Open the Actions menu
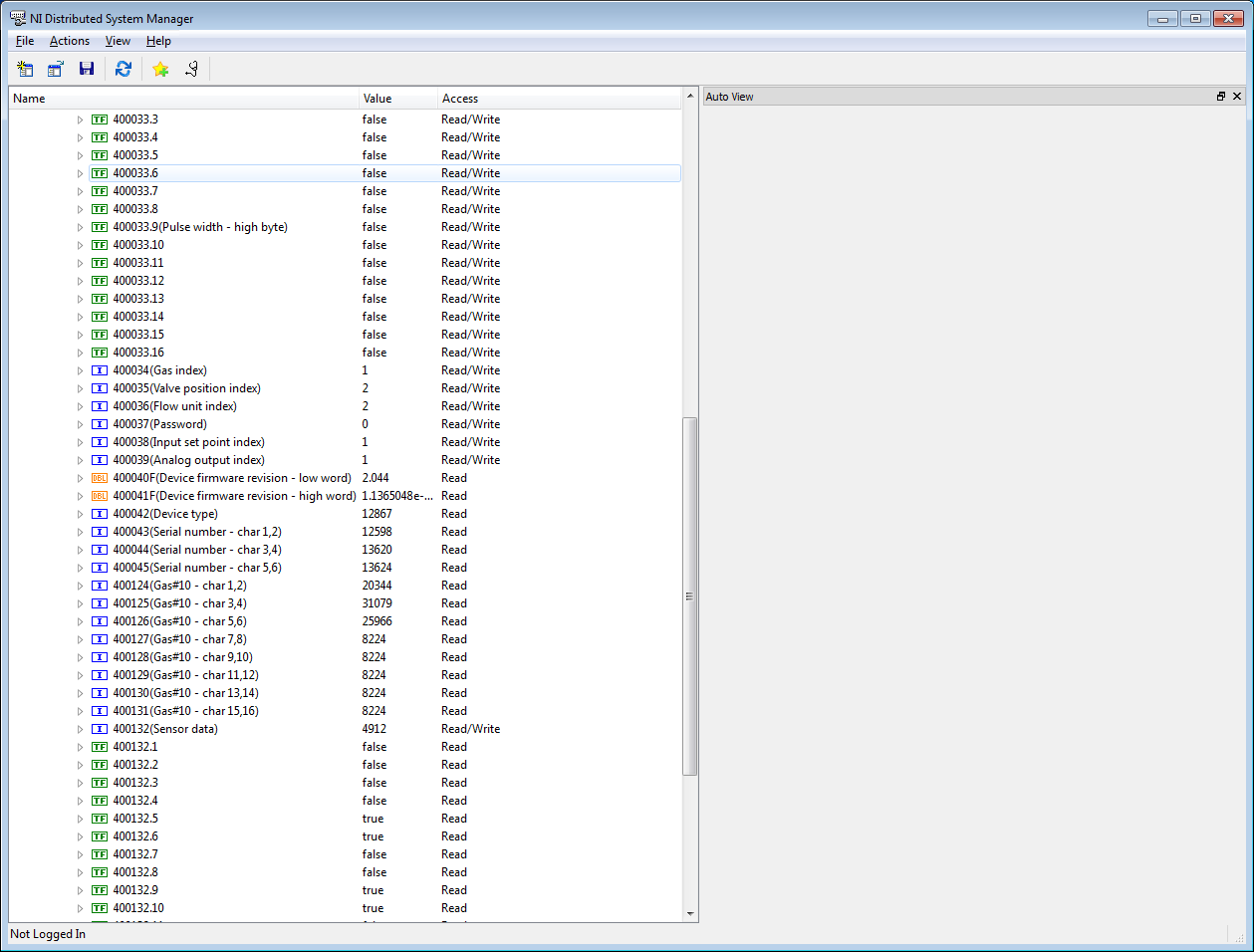This screenshot has height=952, width=1254. [70, 41]
